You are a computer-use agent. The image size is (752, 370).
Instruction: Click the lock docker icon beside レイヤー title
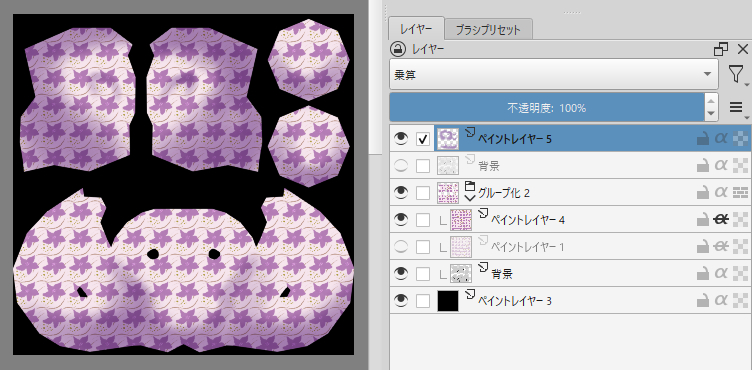tap(398, 48)
